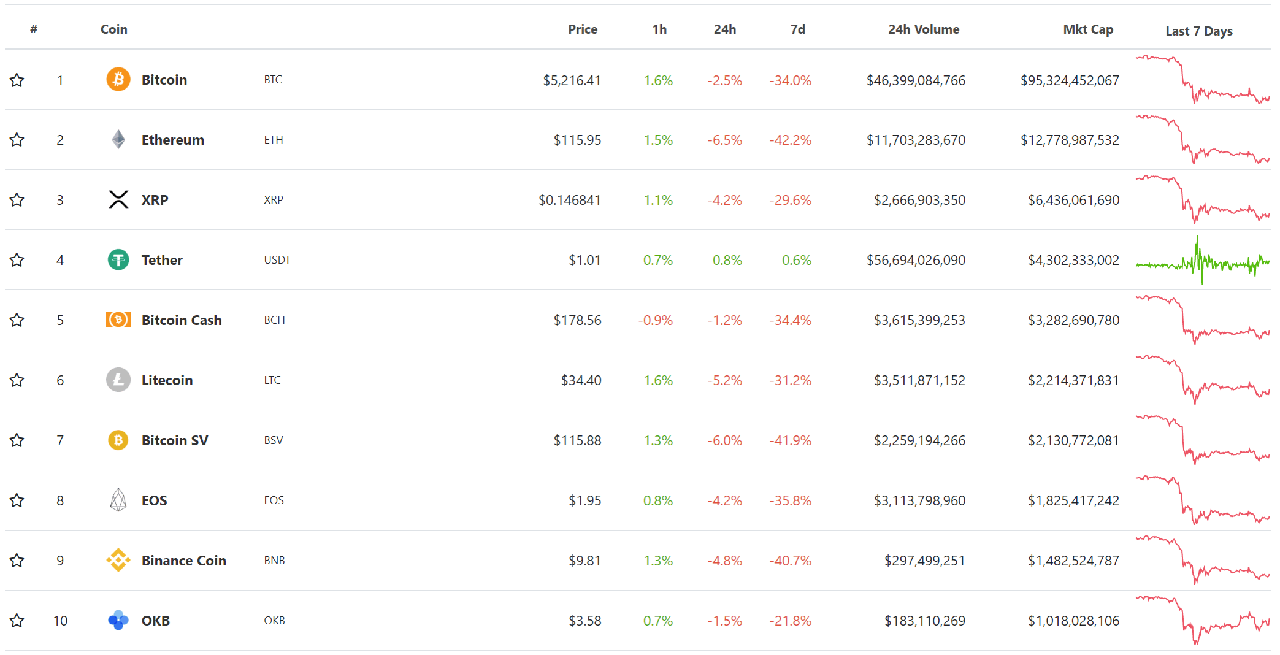This screenshot has width=1280, height=655.
Task: Click the Bitcoin SV gold logo
Action: point(118,440)
